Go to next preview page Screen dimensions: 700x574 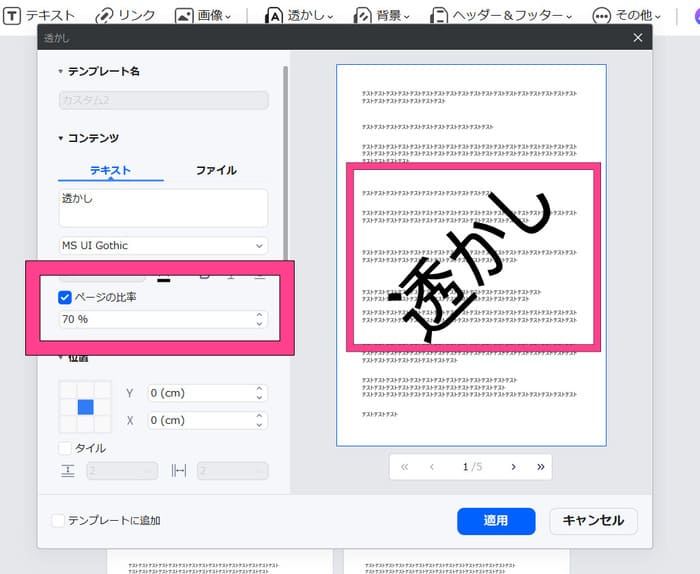[x=513, y=467]
